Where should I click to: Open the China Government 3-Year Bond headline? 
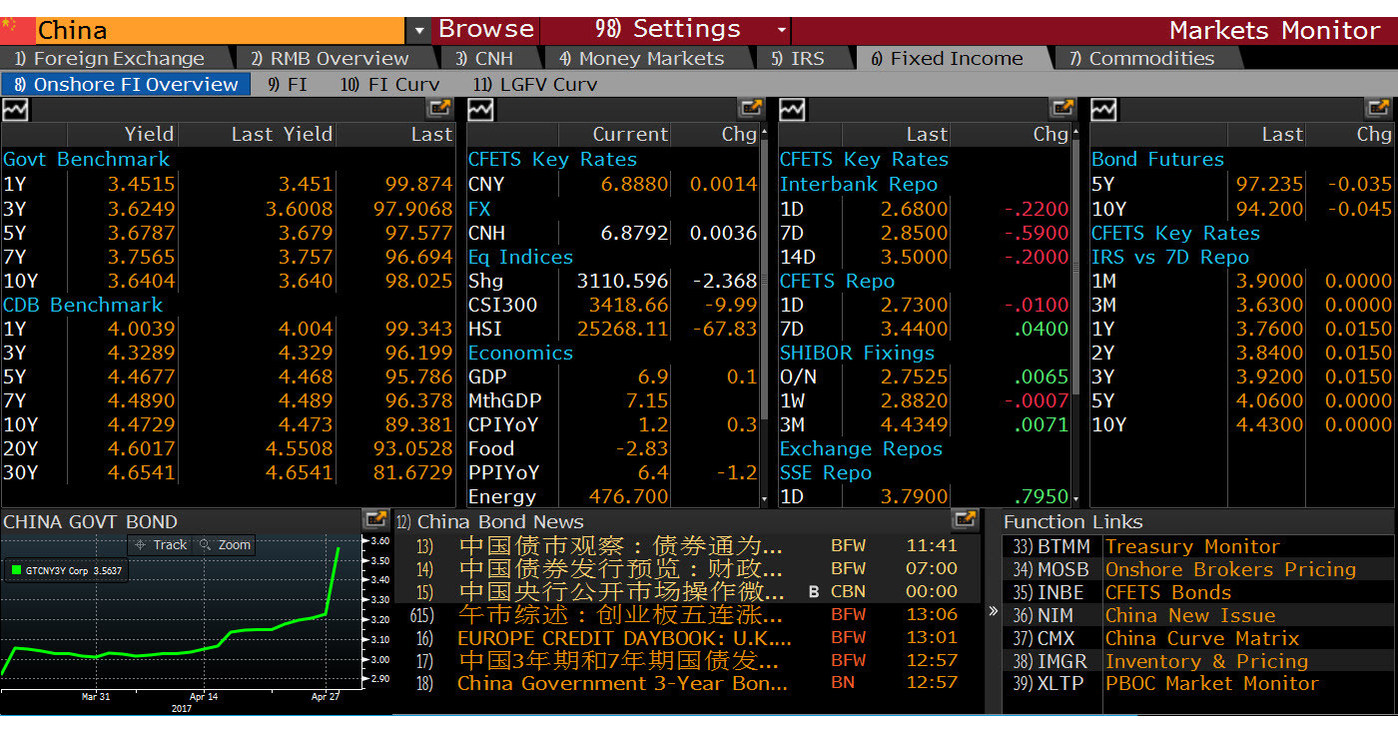(x=620, y=684)
